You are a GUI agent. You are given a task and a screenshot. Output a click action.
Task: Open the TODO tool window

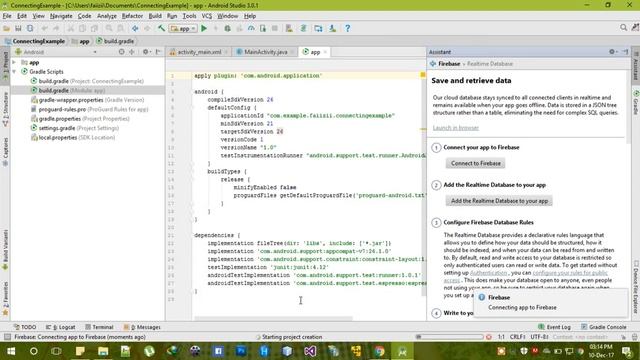point(25,327)
